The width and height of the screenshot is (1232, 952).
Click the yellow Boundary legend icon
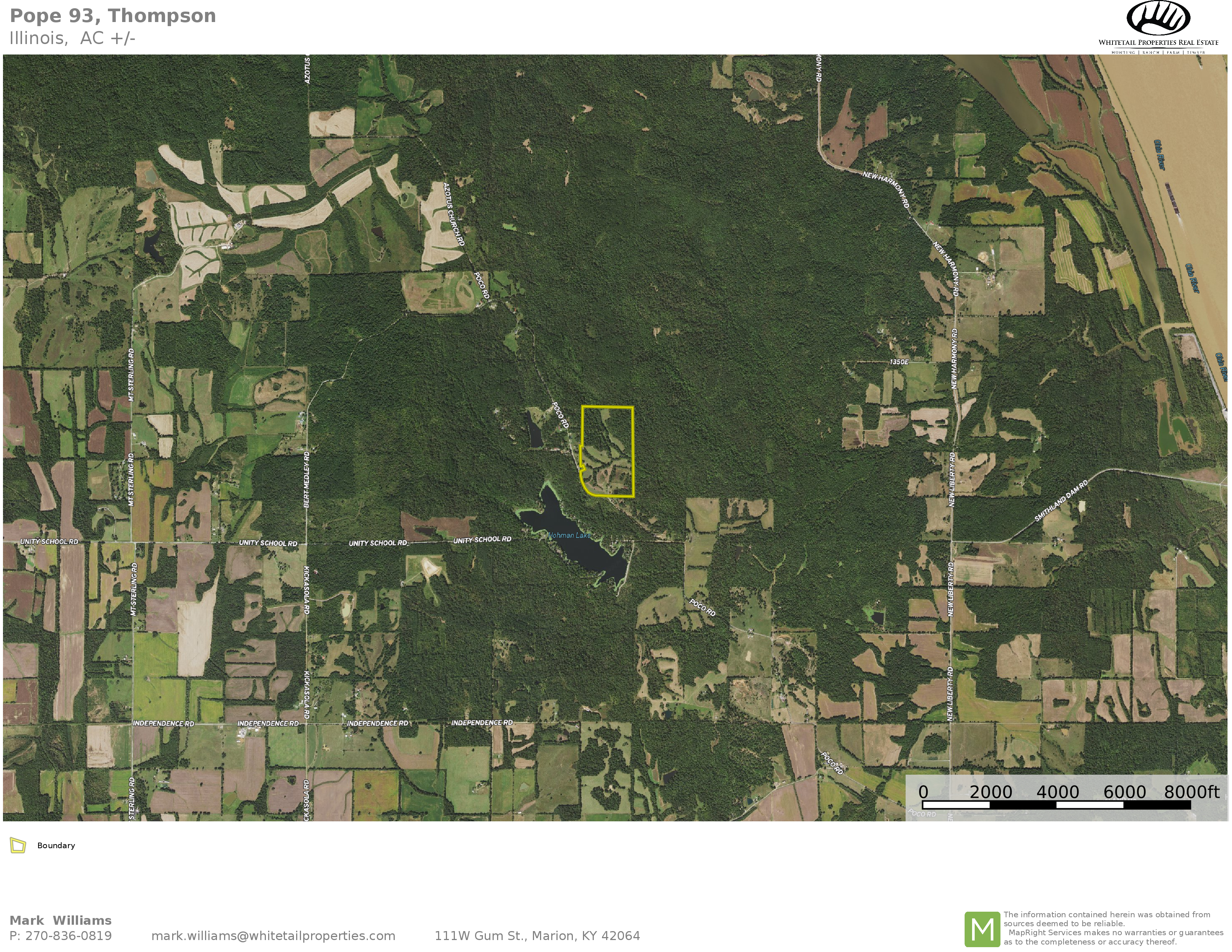[x=18, y=845]
